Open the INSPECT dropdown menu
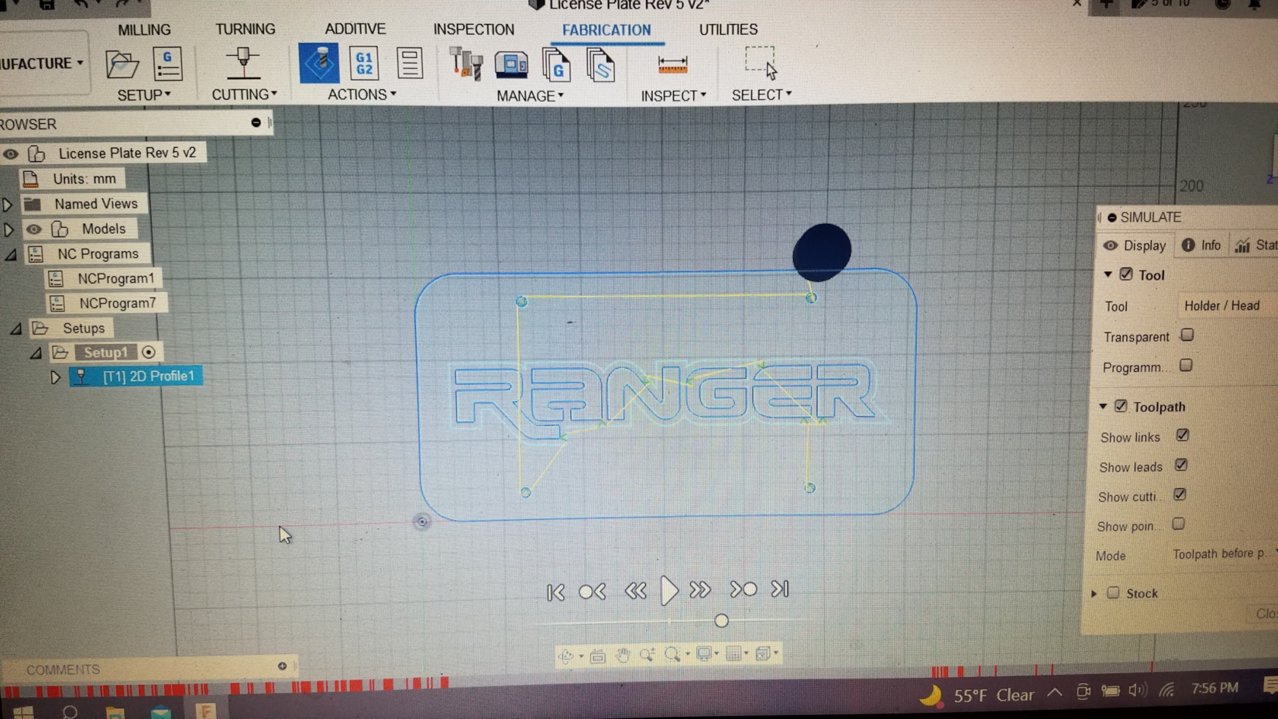The height and width of the screenshot is (719, 1278). [674, 96]
